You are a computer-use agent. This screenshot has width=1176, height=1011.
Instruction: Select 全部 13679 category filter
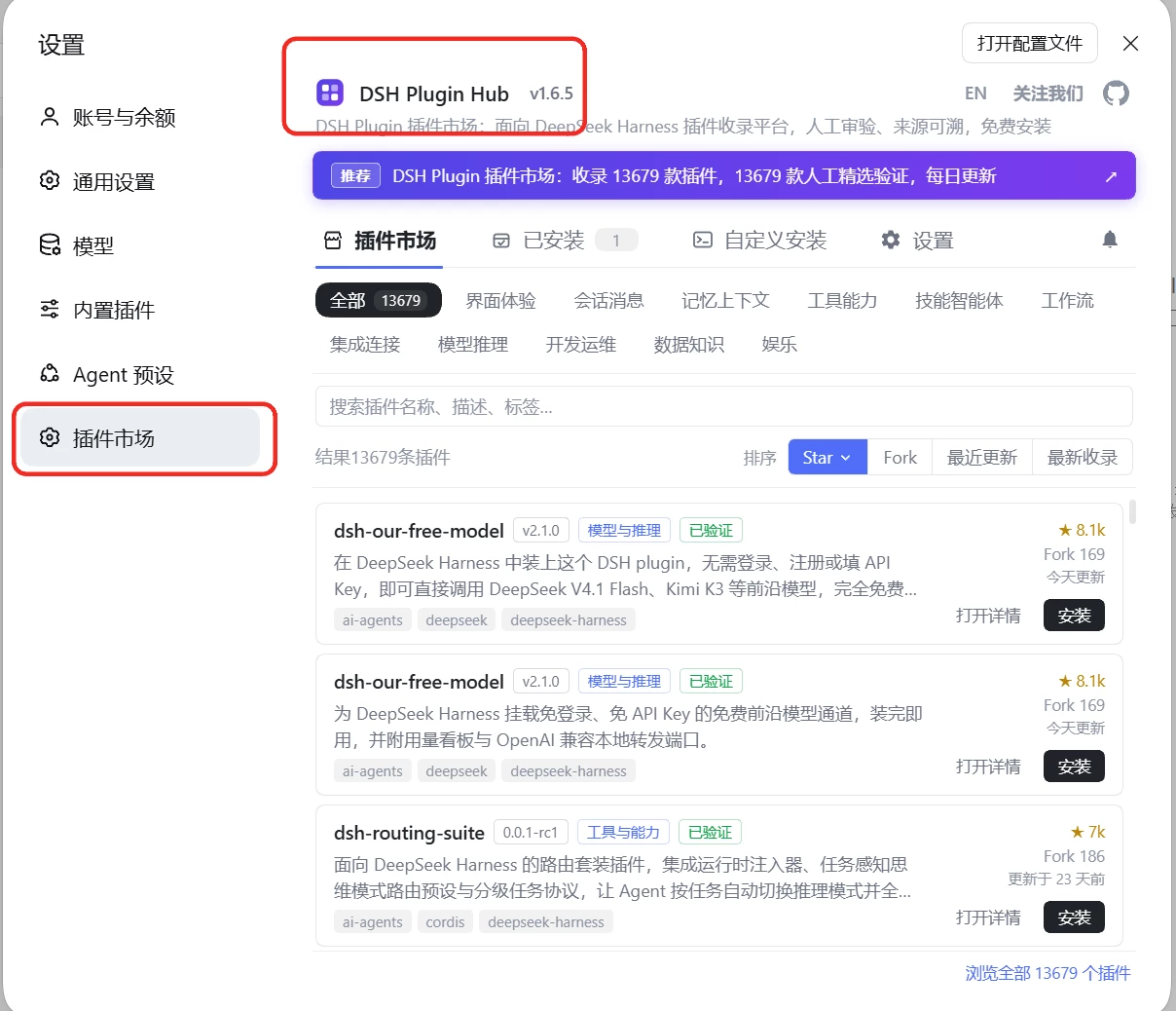[379, 300]
